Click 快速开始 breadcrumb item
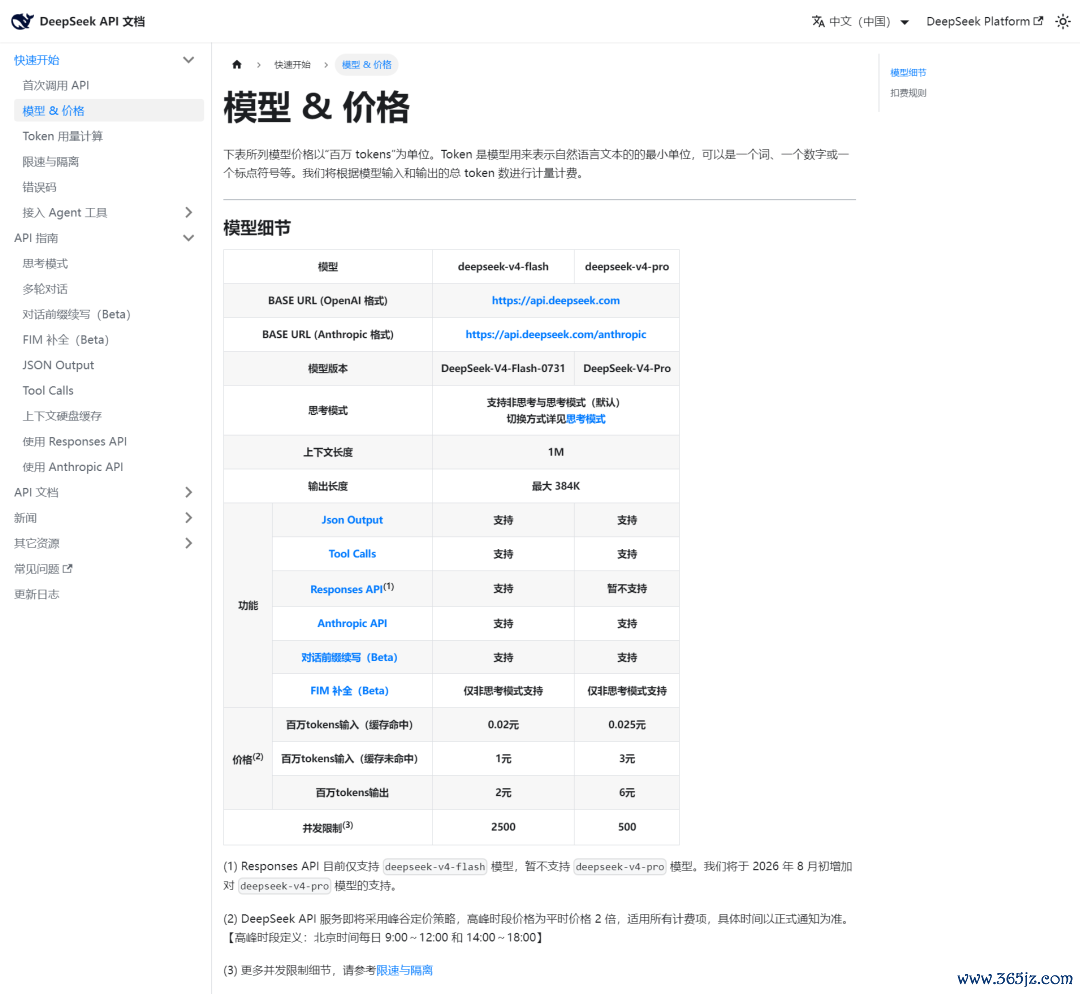This screenshot has height=994, width=1080. 292,65
